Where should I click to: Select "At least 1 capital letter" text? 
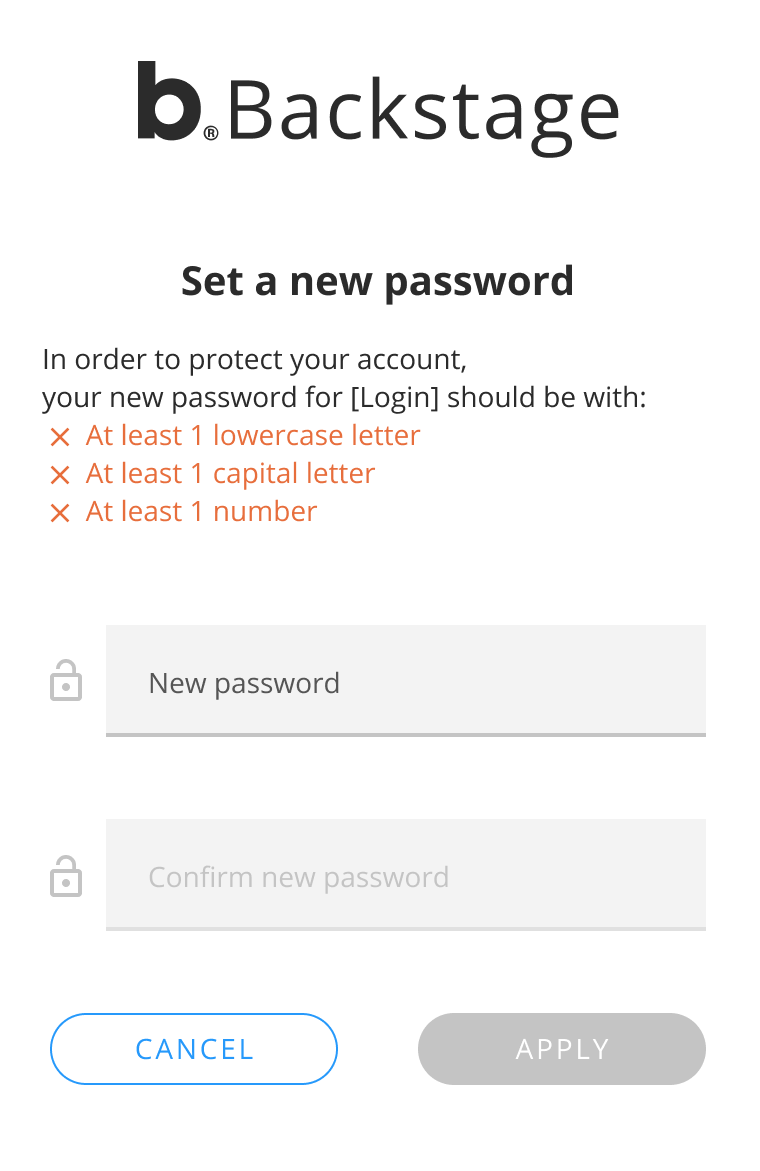pyautogui.click(x=230, y=474)
